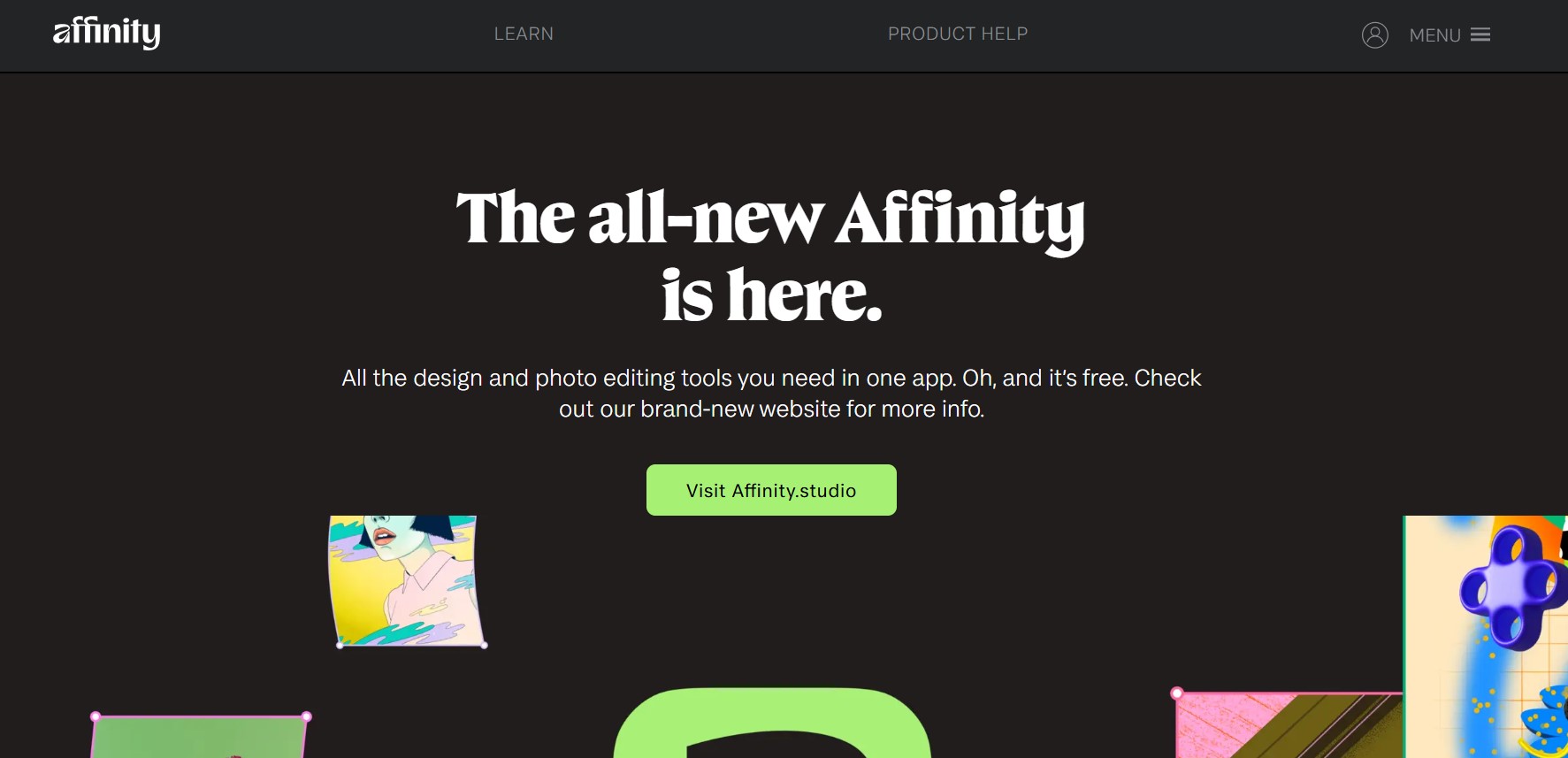Click the top-right handle of the green trapezoid
The height and width of the screenshot is (758, 1568).
coord(307,716)
